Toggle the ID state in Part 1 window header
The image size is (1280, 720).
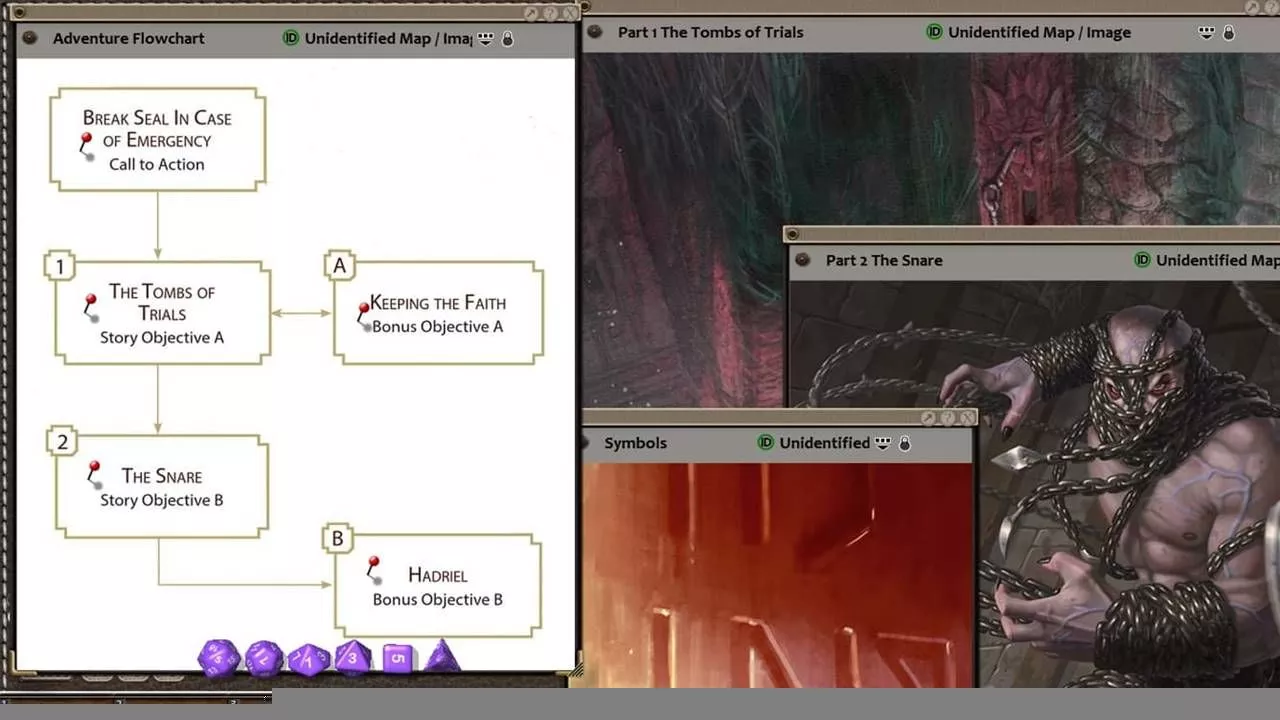pos(934,32)
